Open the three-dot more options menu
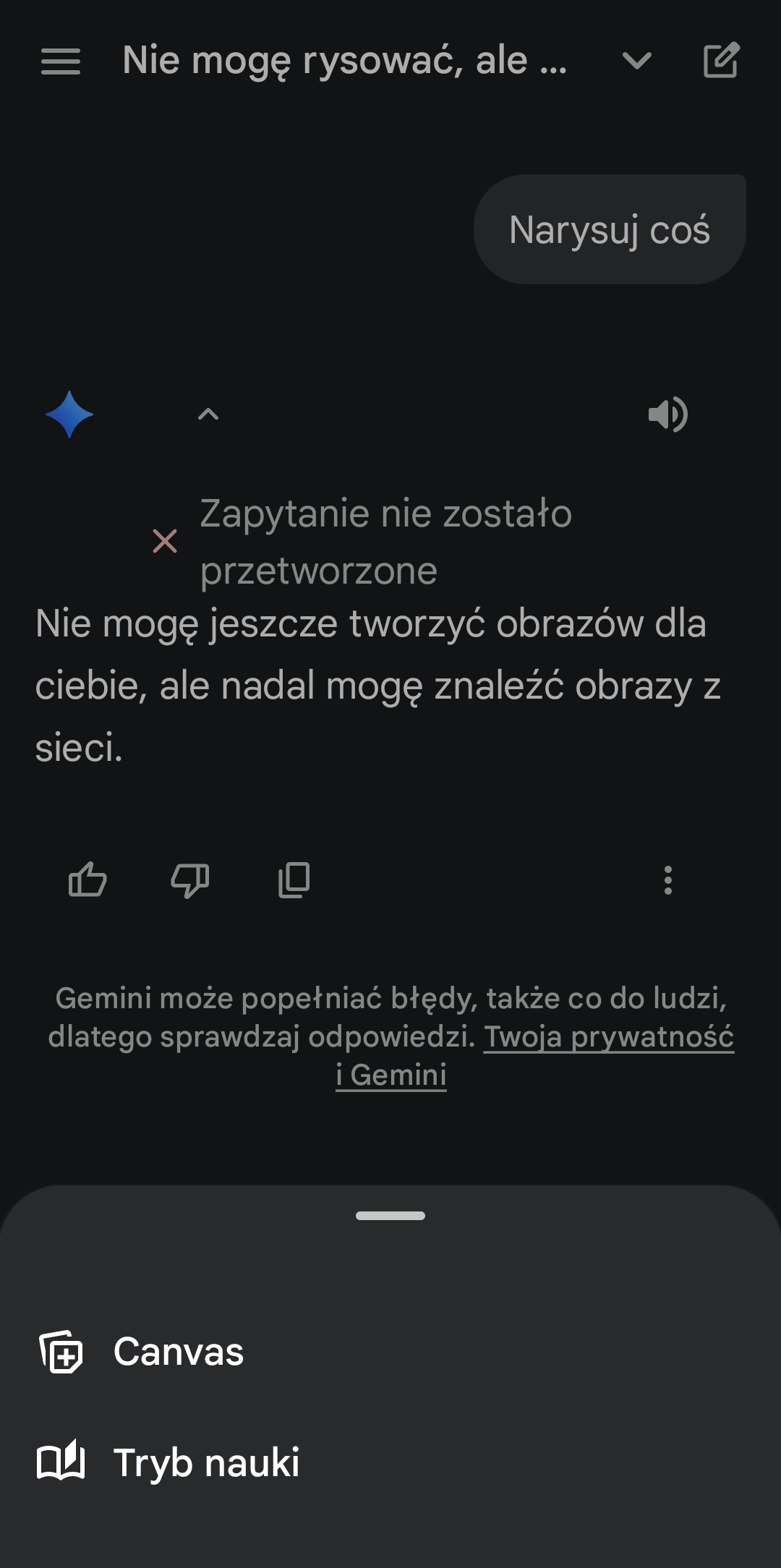 click(x=667, y=880)
